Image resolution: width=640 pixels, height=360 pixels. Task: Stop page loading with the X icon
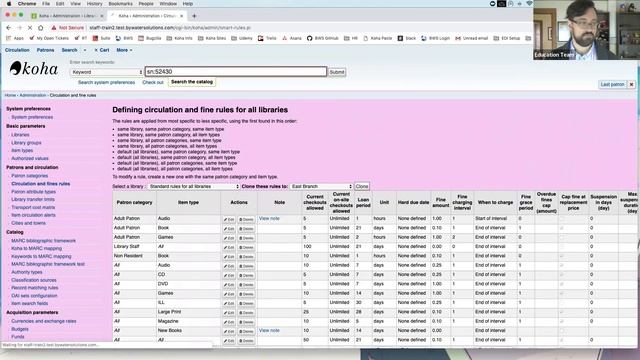coord(30,28)
